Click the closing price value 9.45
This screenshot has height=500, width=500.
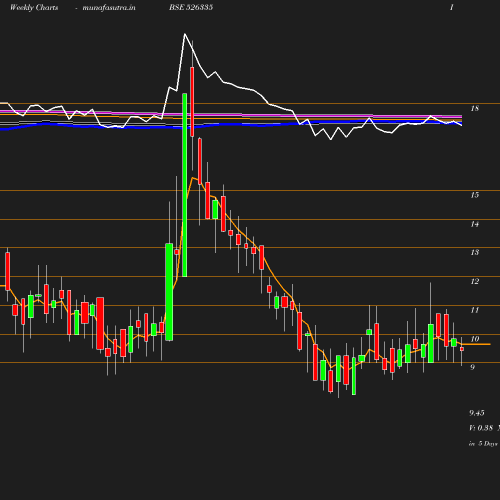point(477,413)
